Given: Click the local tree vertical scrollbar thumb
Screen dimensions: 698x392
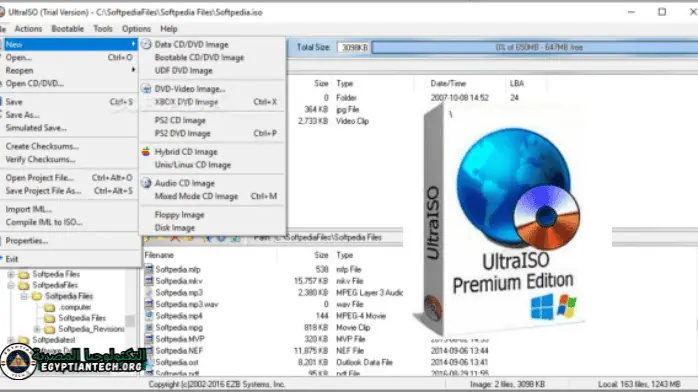Looking at the screenshot, I should pos(130,320).
